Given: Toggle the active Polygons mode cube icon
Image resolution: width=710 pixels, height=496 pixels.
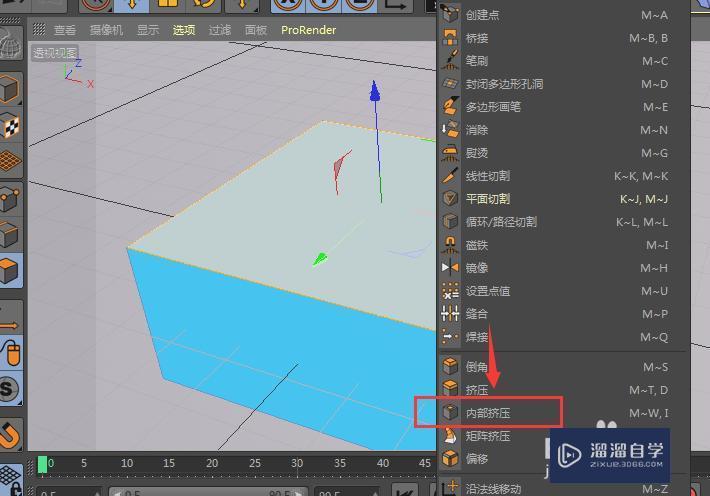Looking at the screenshot, I should (10, 270).
